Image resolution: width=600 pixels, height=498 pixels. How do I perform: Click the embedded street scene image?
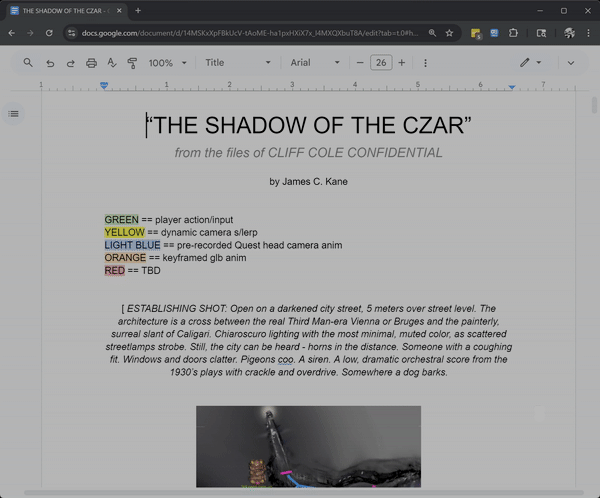[308, 446]
